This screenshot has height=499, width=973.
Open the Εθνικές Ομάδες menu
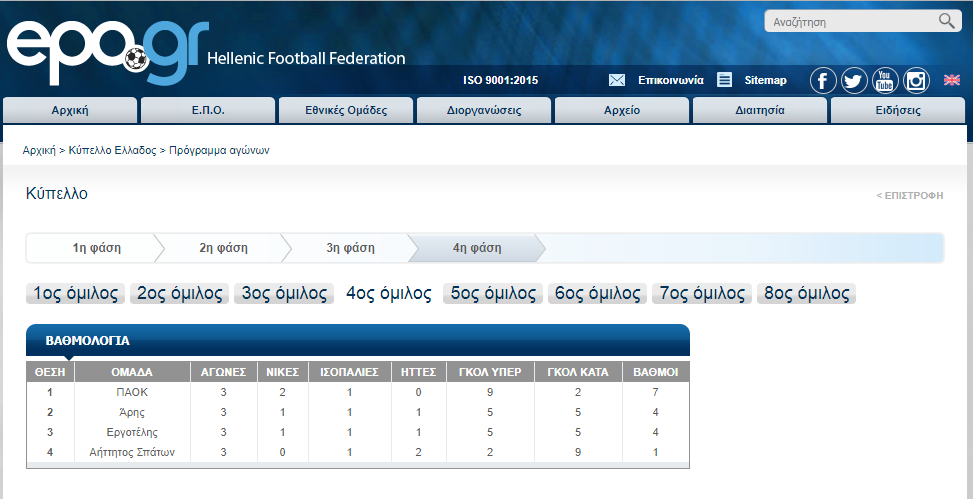(346, 110)
